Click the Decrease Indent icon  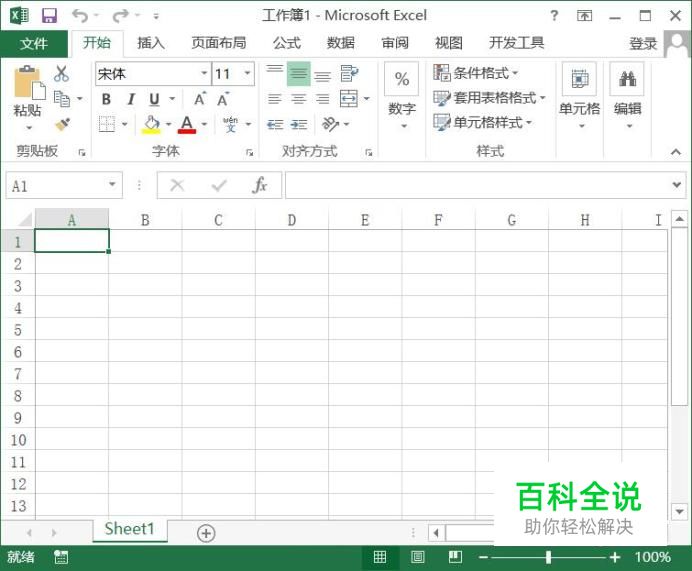275,125
